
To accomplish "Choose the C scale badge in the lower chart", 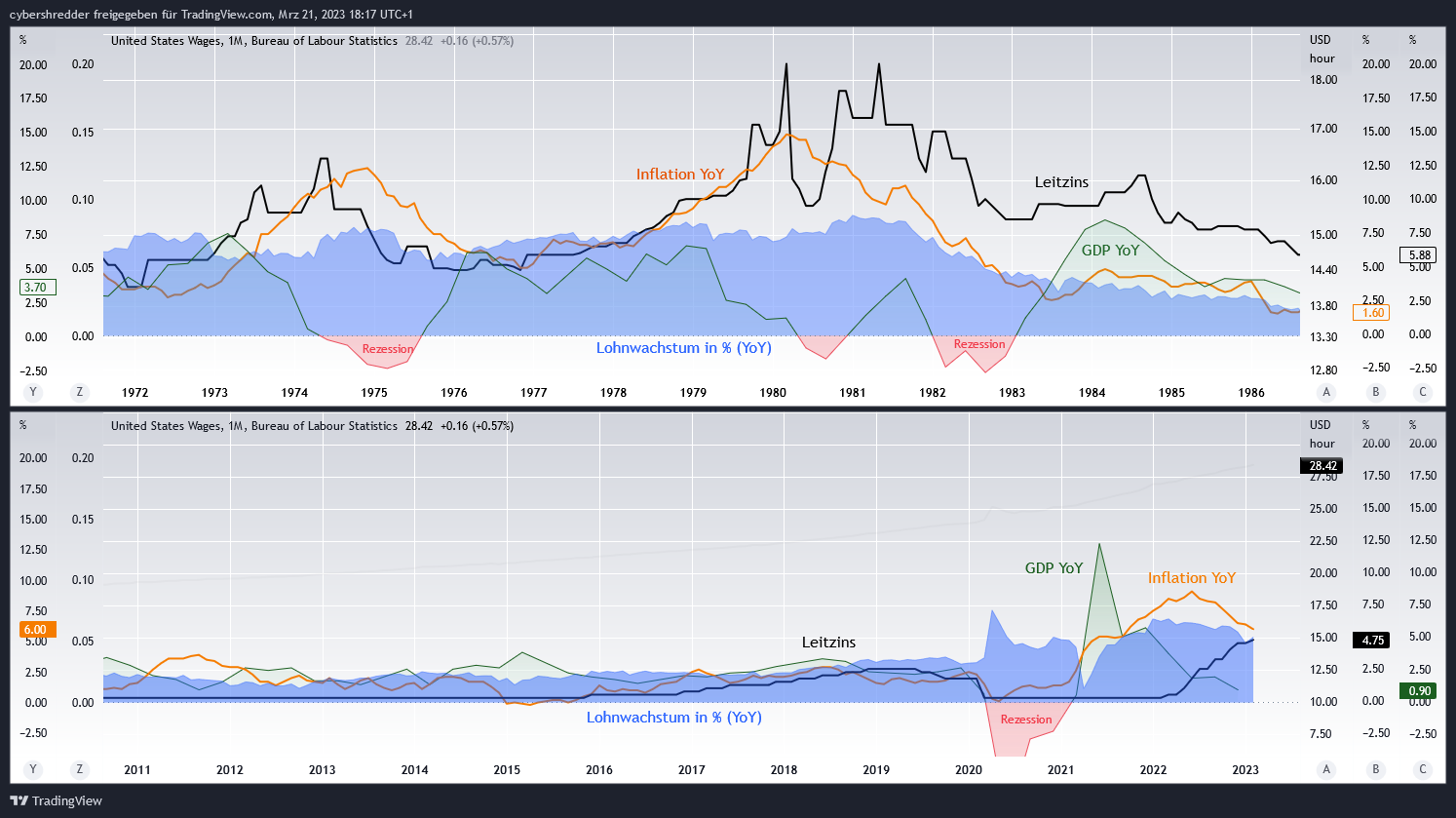I will point(1423,769).
